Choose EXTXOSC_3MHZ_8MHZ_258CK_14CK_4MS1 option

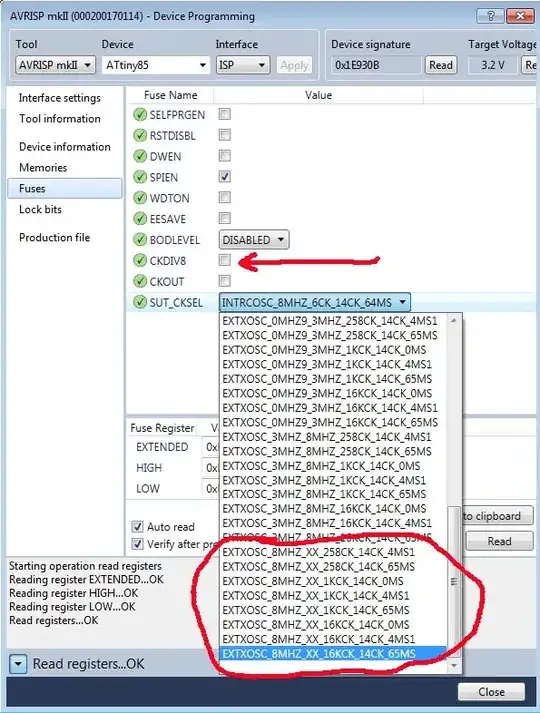333,437
